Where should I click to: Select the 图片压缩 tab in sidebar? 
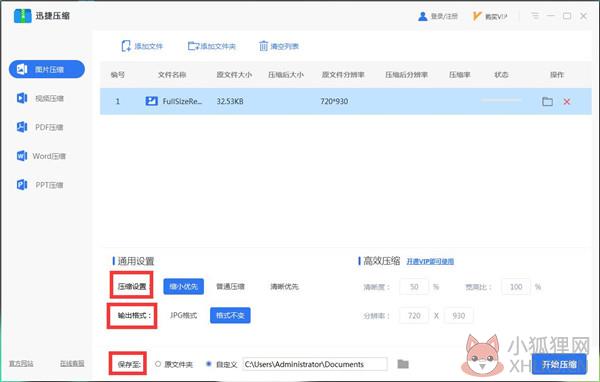pos(47,69)
